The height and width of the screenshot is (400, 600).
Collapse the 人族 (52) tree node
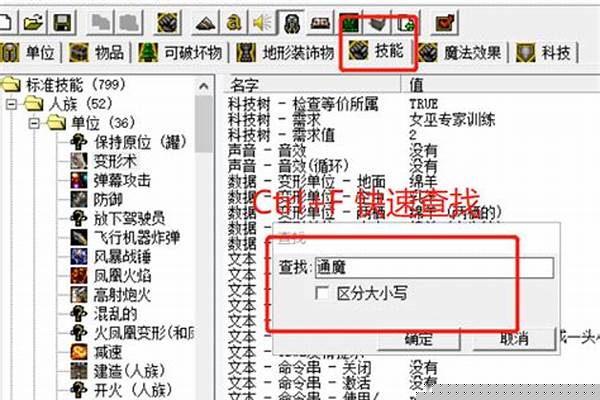[11, 104]
